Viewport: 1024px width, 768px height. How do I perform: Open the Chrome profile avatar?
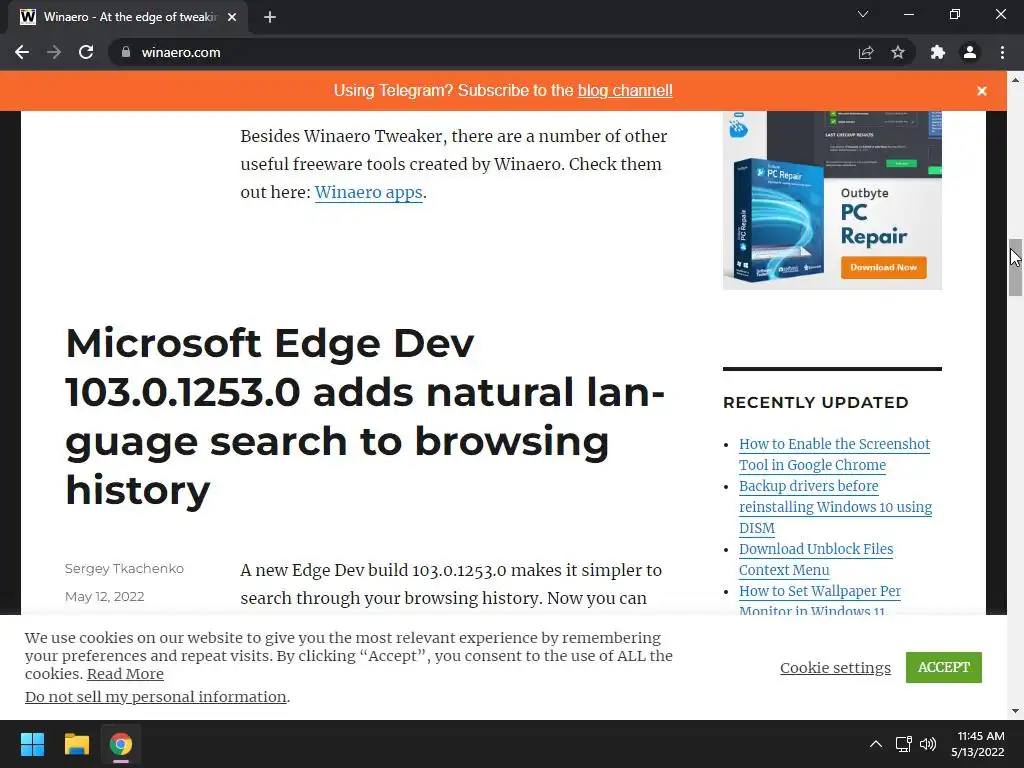pos(970,52)
